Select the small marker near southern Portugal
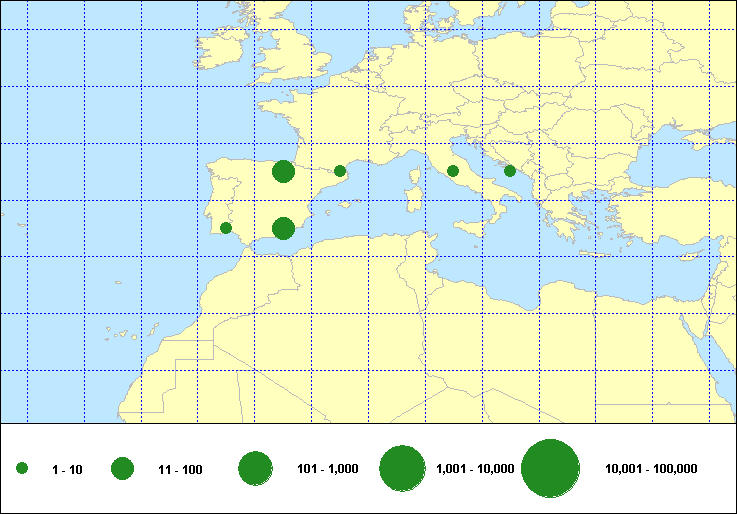Viewport: 737px width, 514px height. [226, 228]
